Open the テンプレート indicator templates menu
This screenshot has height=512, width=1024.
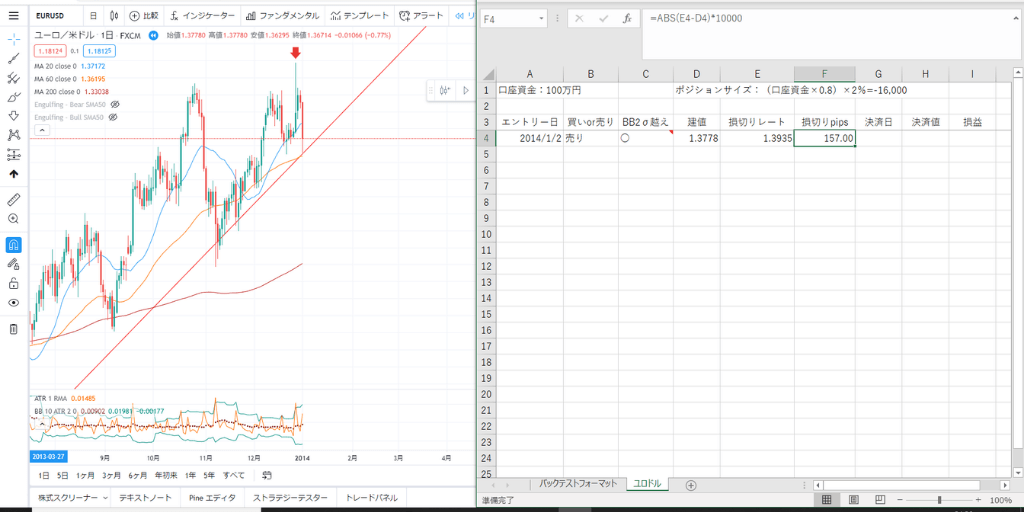point(360,15)
